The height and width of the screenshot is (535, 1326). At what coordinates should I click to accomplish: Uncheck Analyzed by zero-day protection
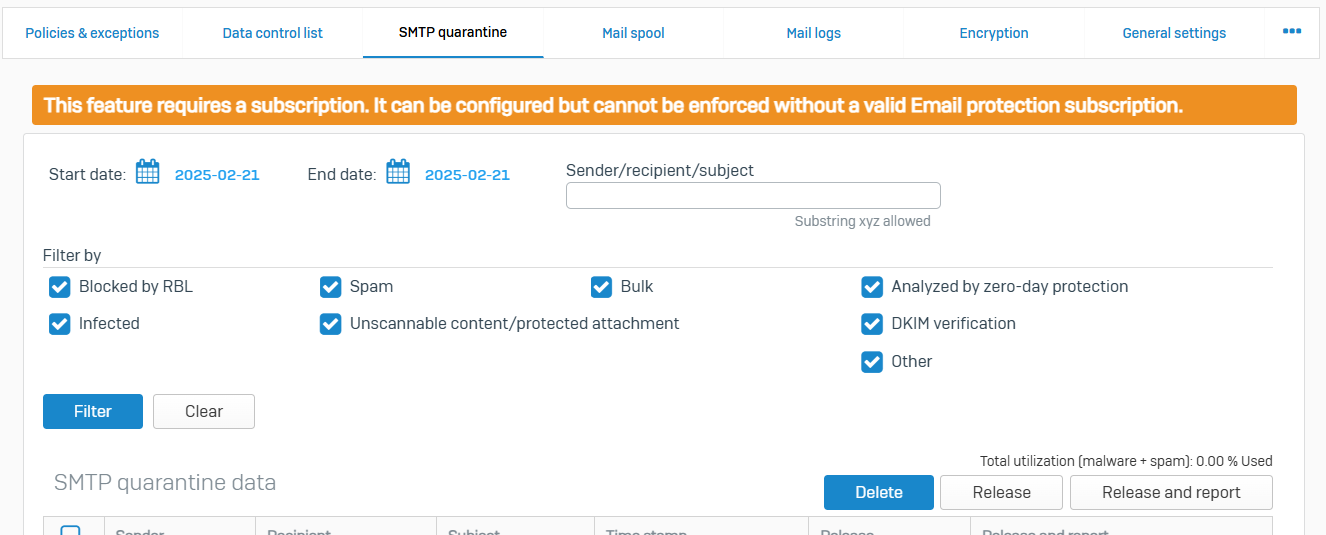pyautogui.click(x=872, y=287)
